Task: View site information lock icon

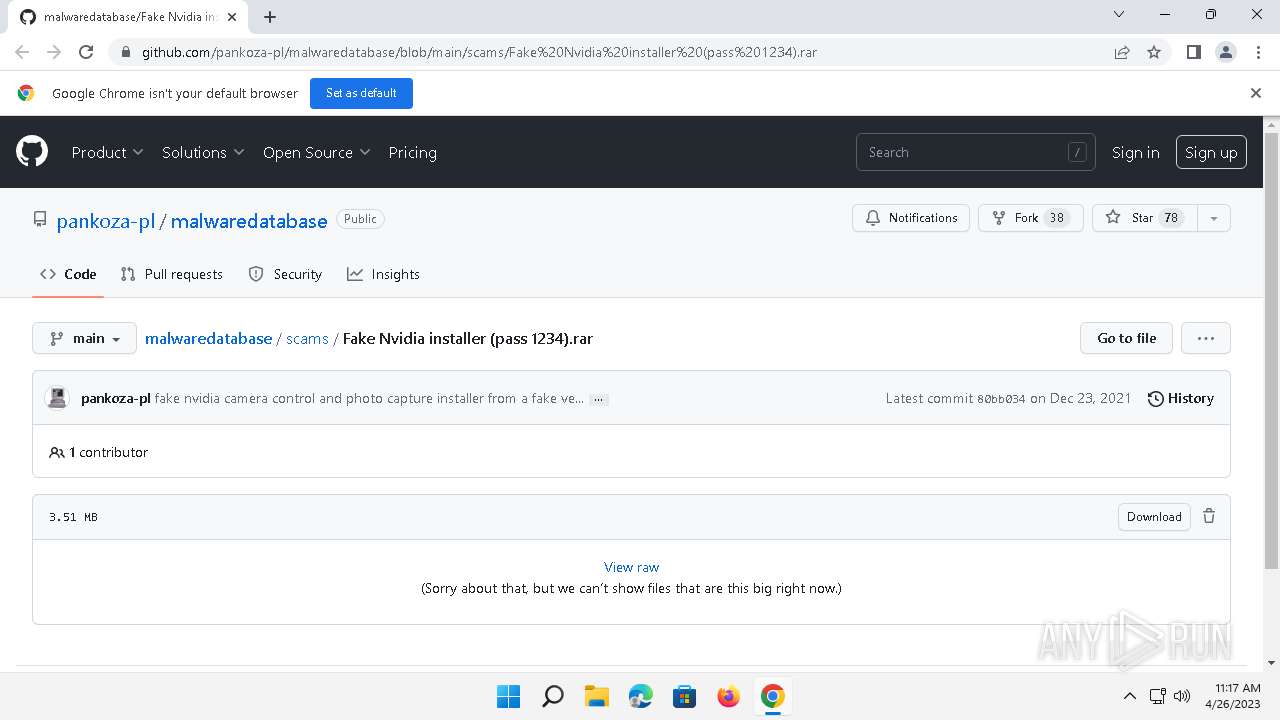Action: pyautogui.click(x=125, y=52)
